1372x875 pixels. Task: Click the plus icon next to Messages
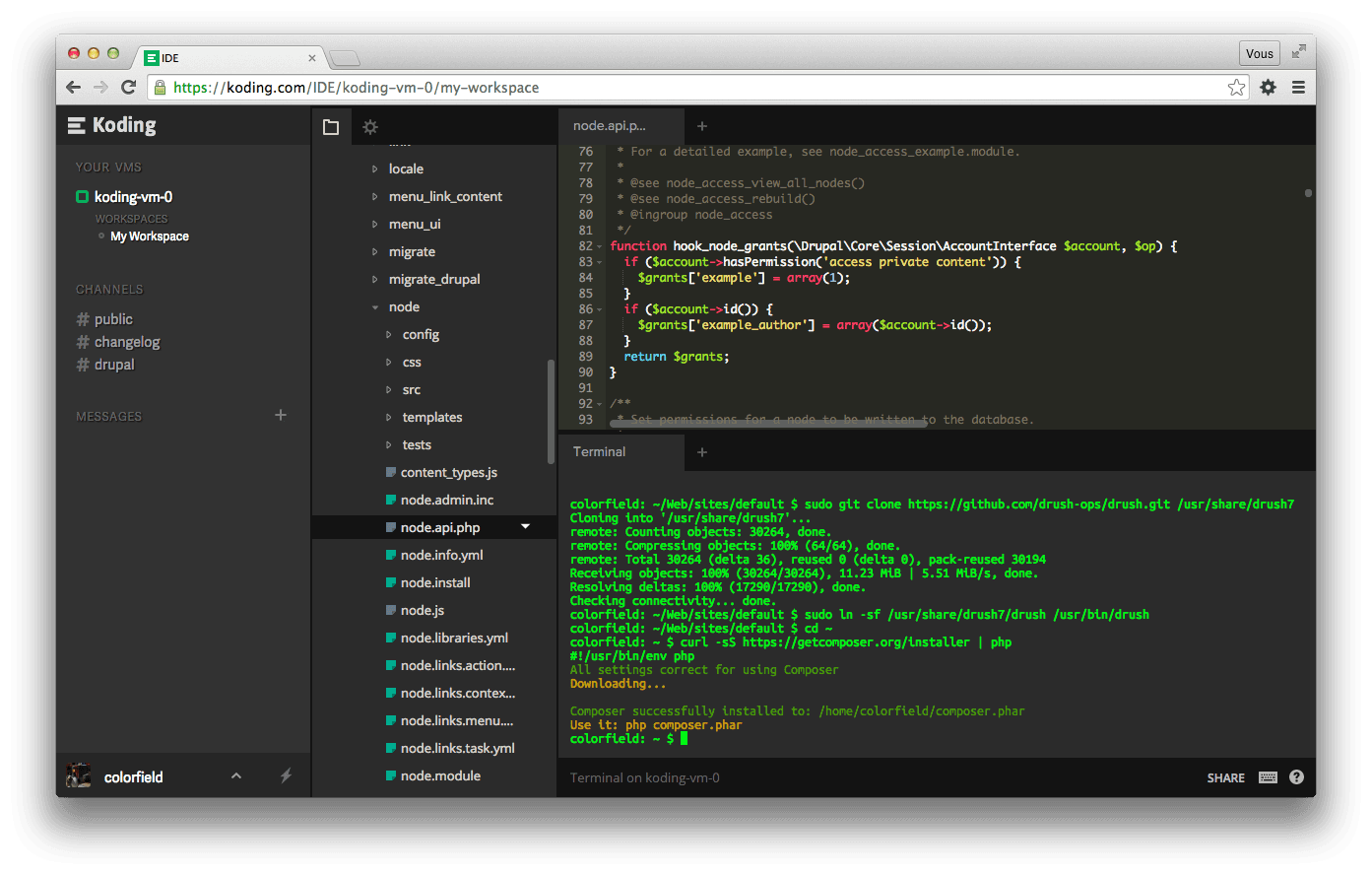point(281,415)
